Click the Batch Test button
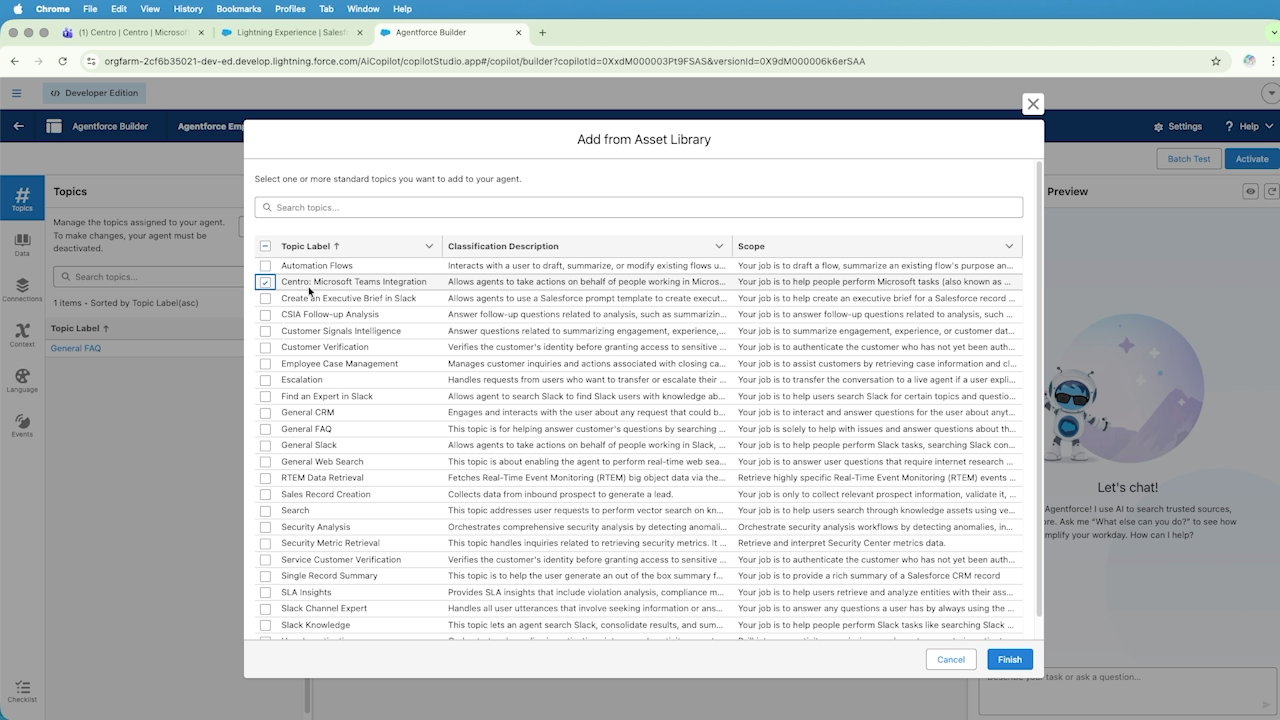Viewport: 1280px width, 720px height. pos(1189,158)
